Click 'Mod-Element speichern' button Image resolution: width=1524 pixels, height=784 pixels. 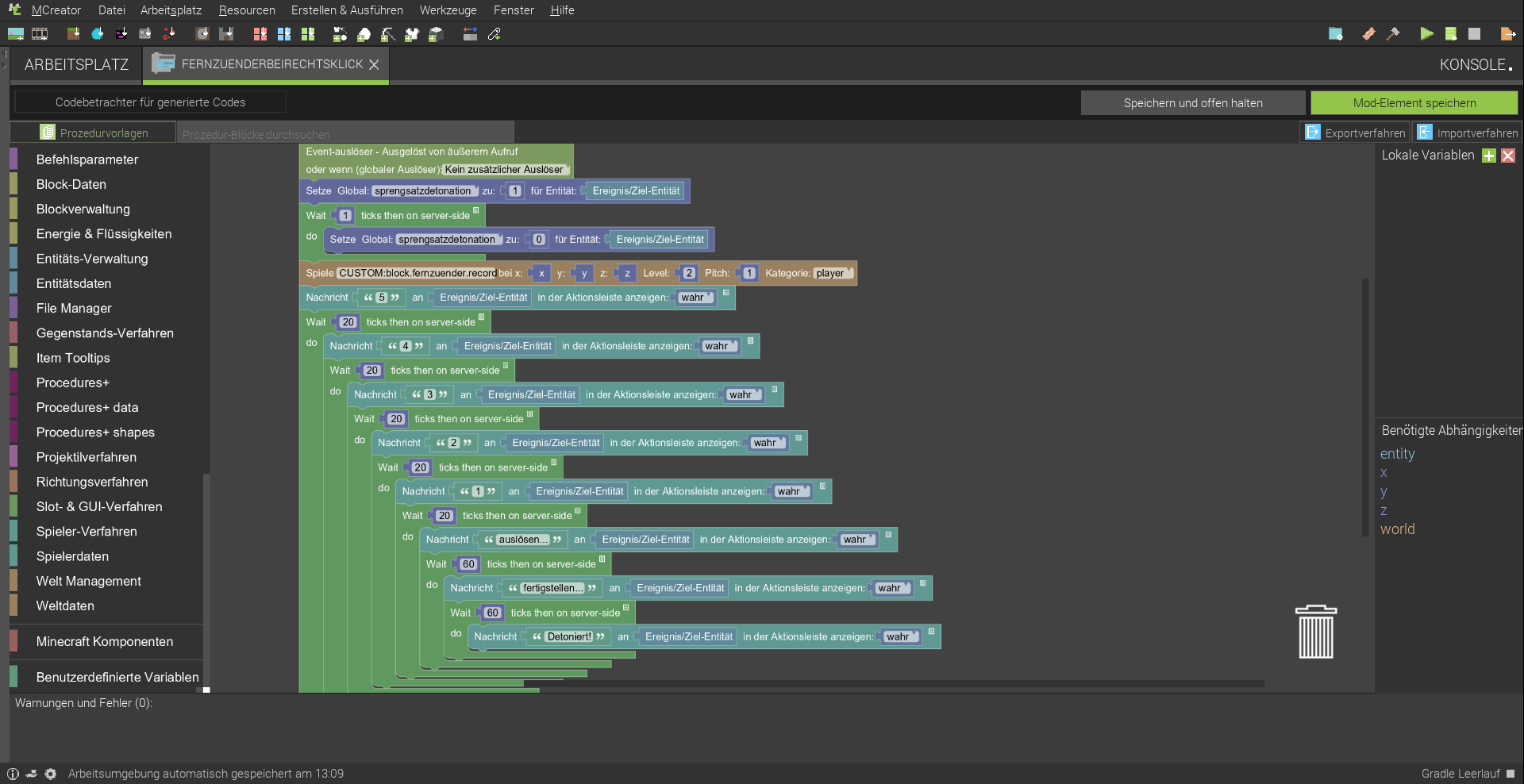1414,103
